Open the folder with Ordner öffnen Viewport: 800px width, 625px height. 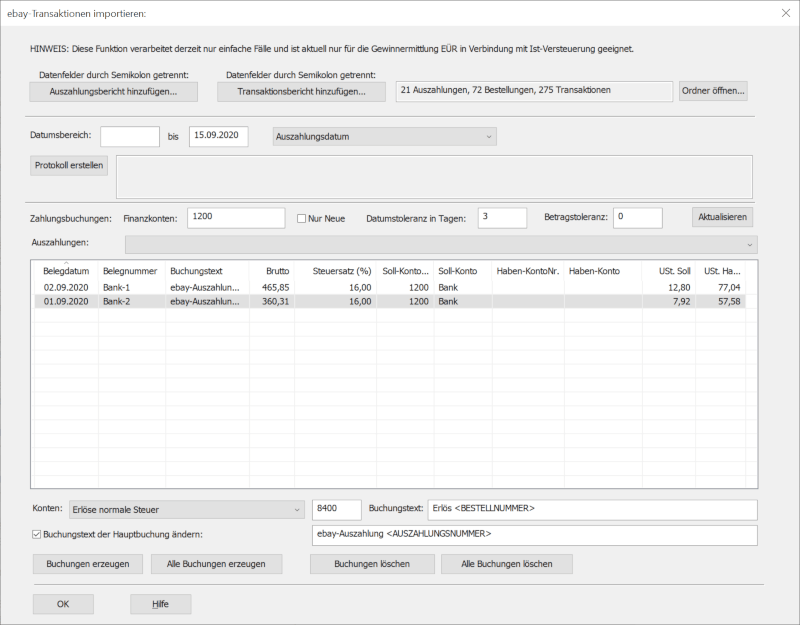(713, 91)
